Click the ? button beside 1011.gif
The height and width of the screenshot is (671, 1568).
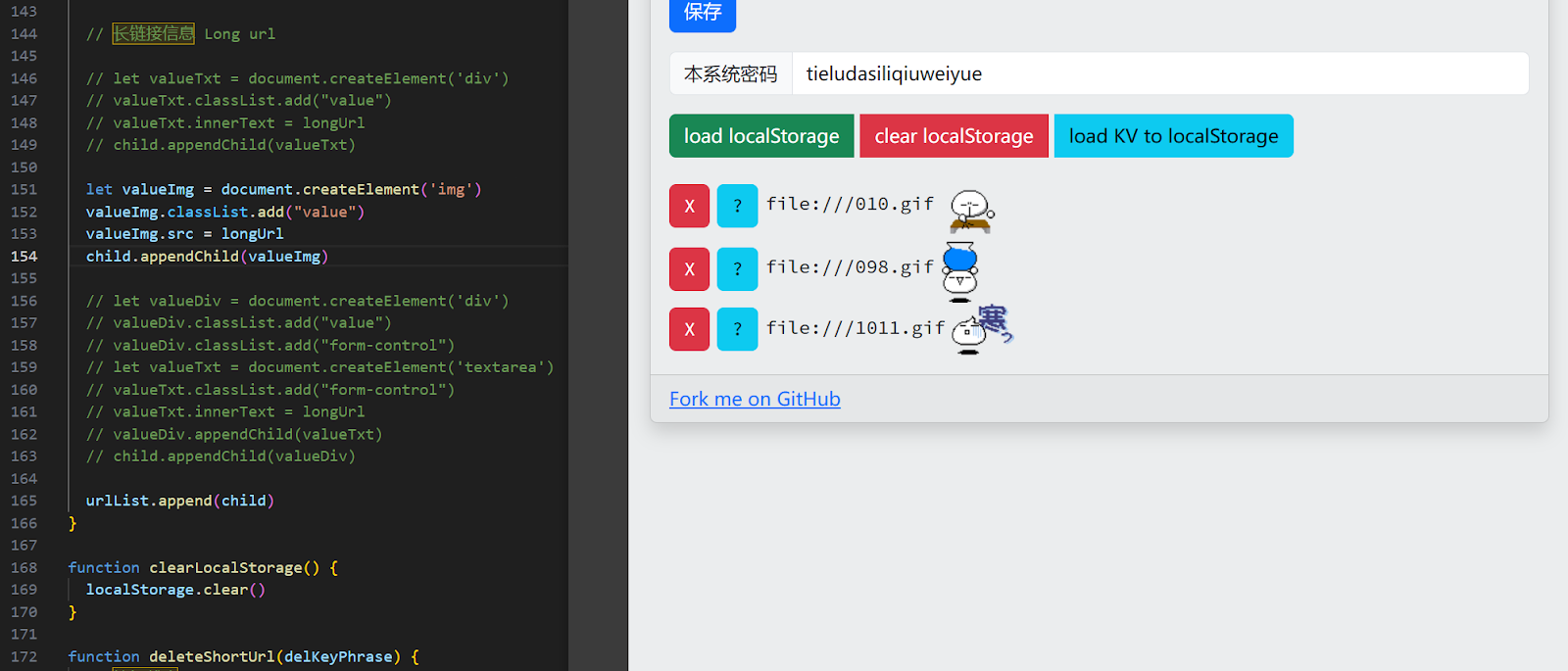coord(737,329)
